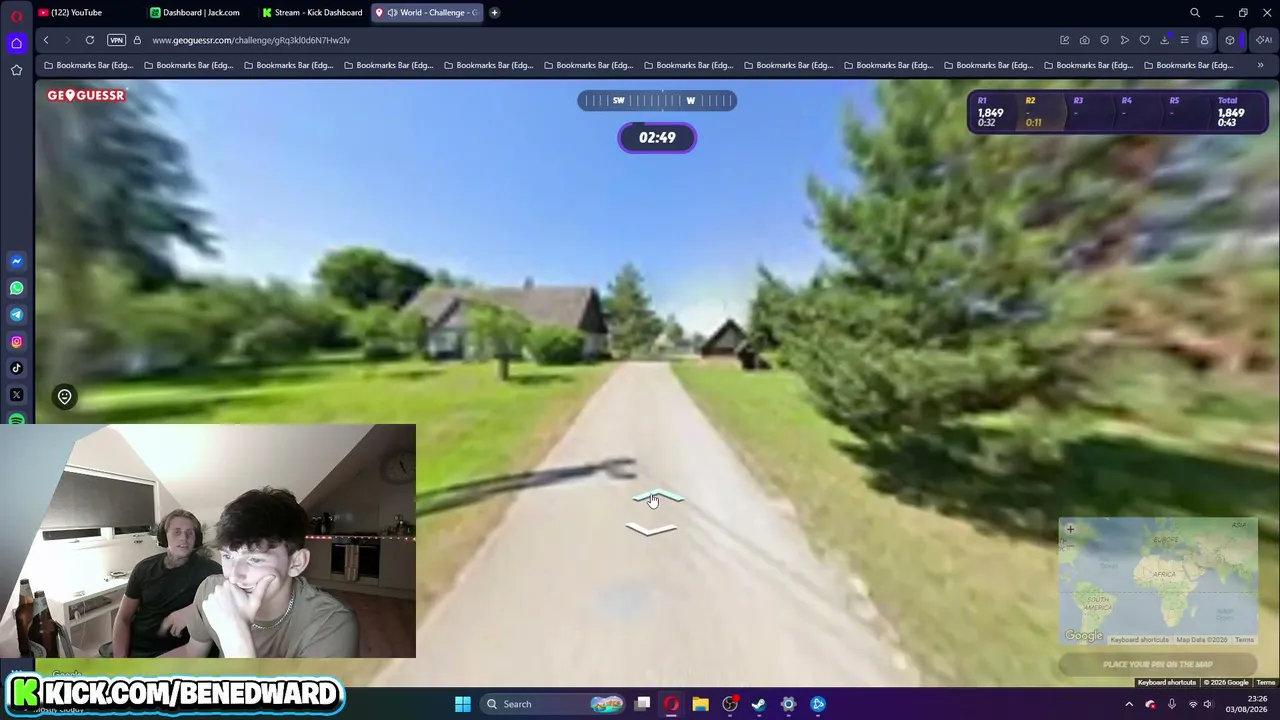Image resolution: width=1280 pixels, height=720 pixels.
Task: Open WhatsApp in the sidebar
Action: tap(16, 288)
